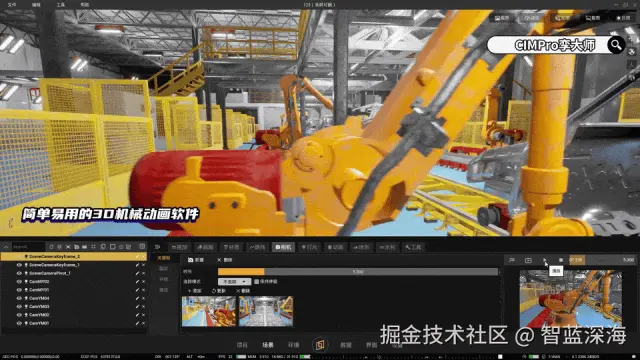Switch to the 相机 camera tab

tap(283, 247)
